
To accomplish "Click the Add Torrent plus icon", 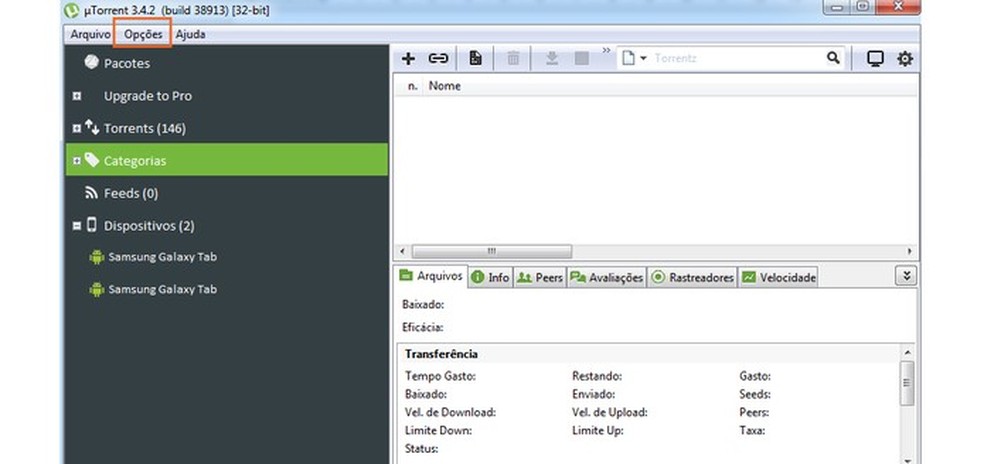I will 409,58.
